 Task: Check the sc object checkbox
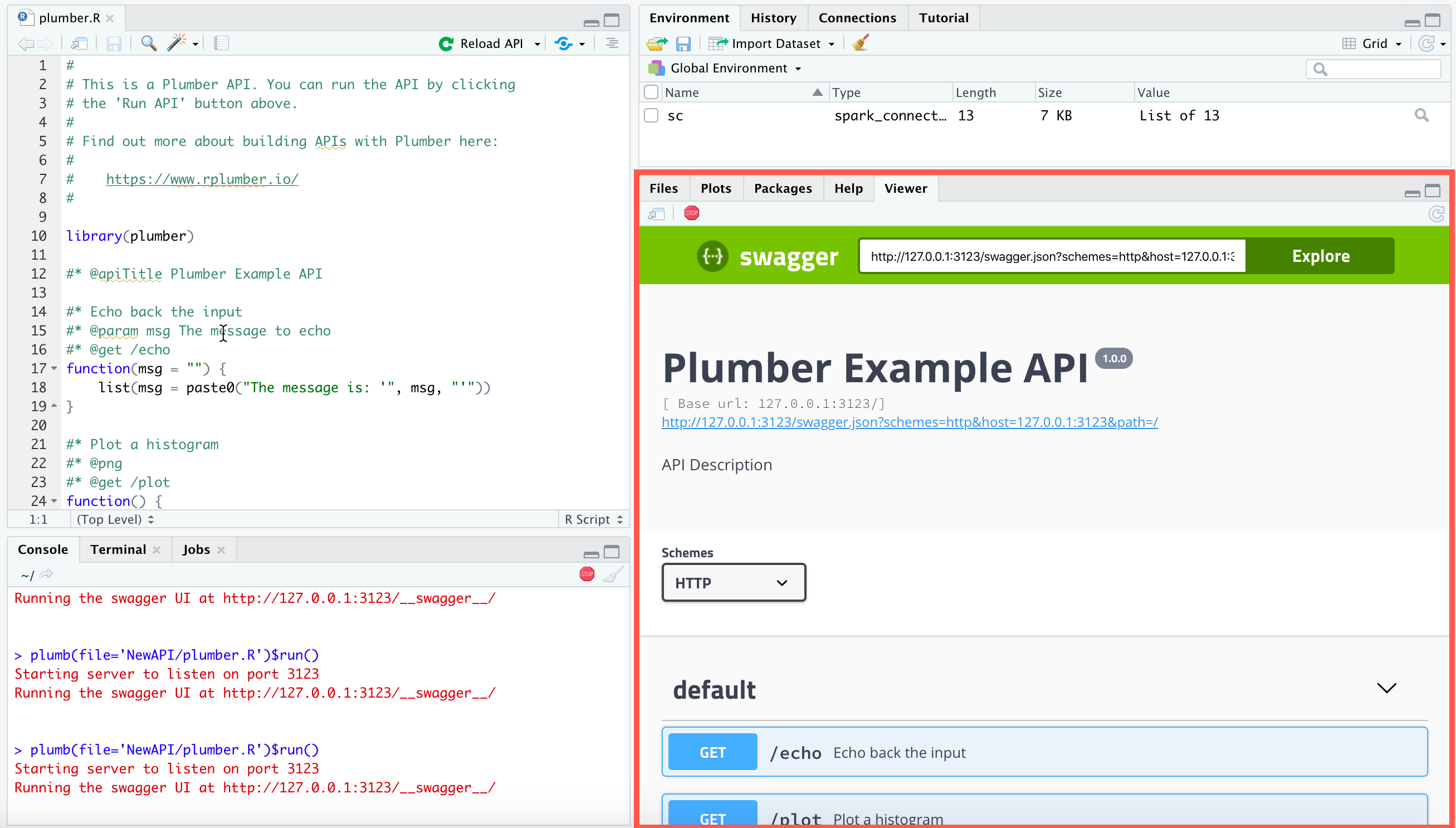tap(651, 115)
